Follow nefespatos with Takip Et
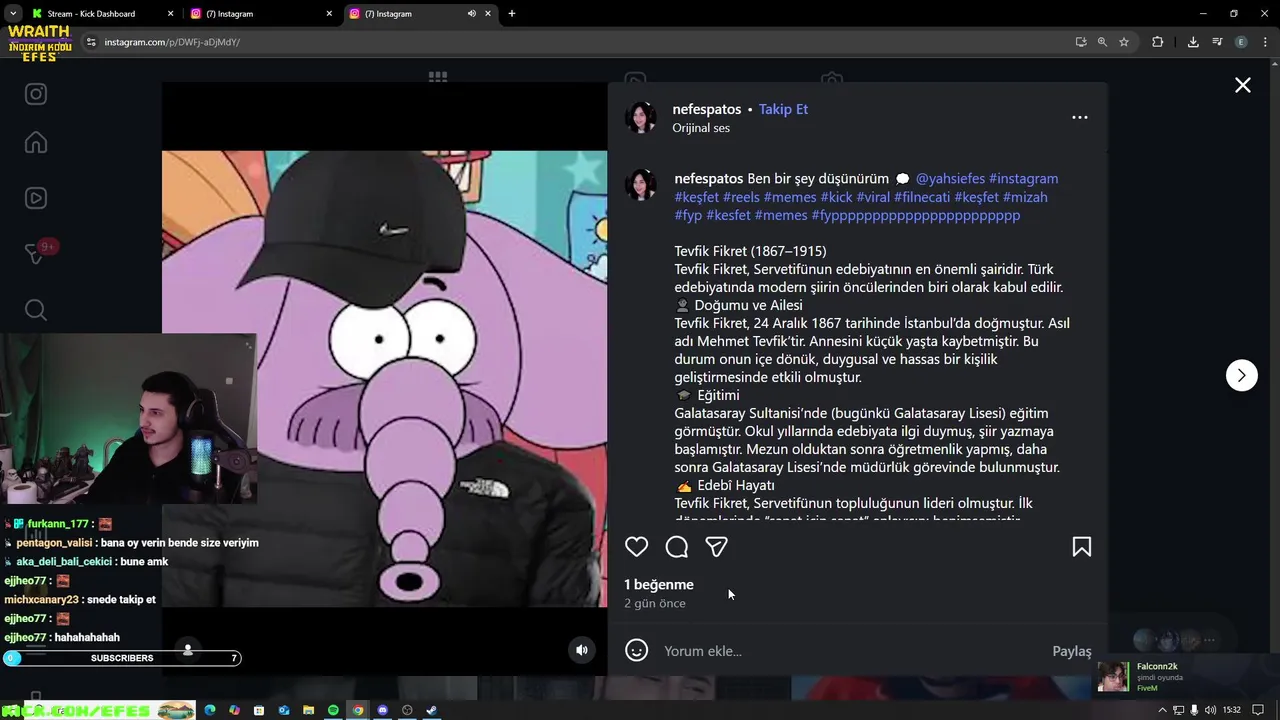Viewport: 1280px width, 720px height. click(783, 109)
